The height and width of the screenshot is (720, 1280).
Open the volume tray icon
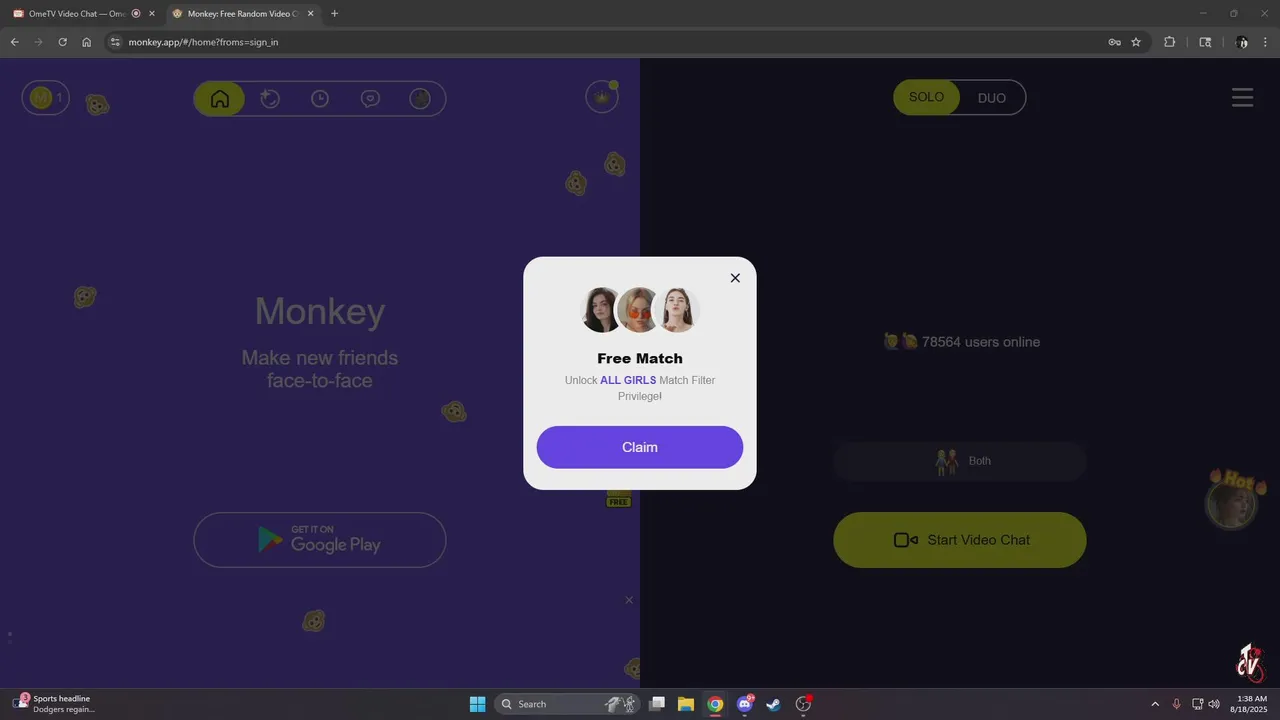coord(1214,704)
